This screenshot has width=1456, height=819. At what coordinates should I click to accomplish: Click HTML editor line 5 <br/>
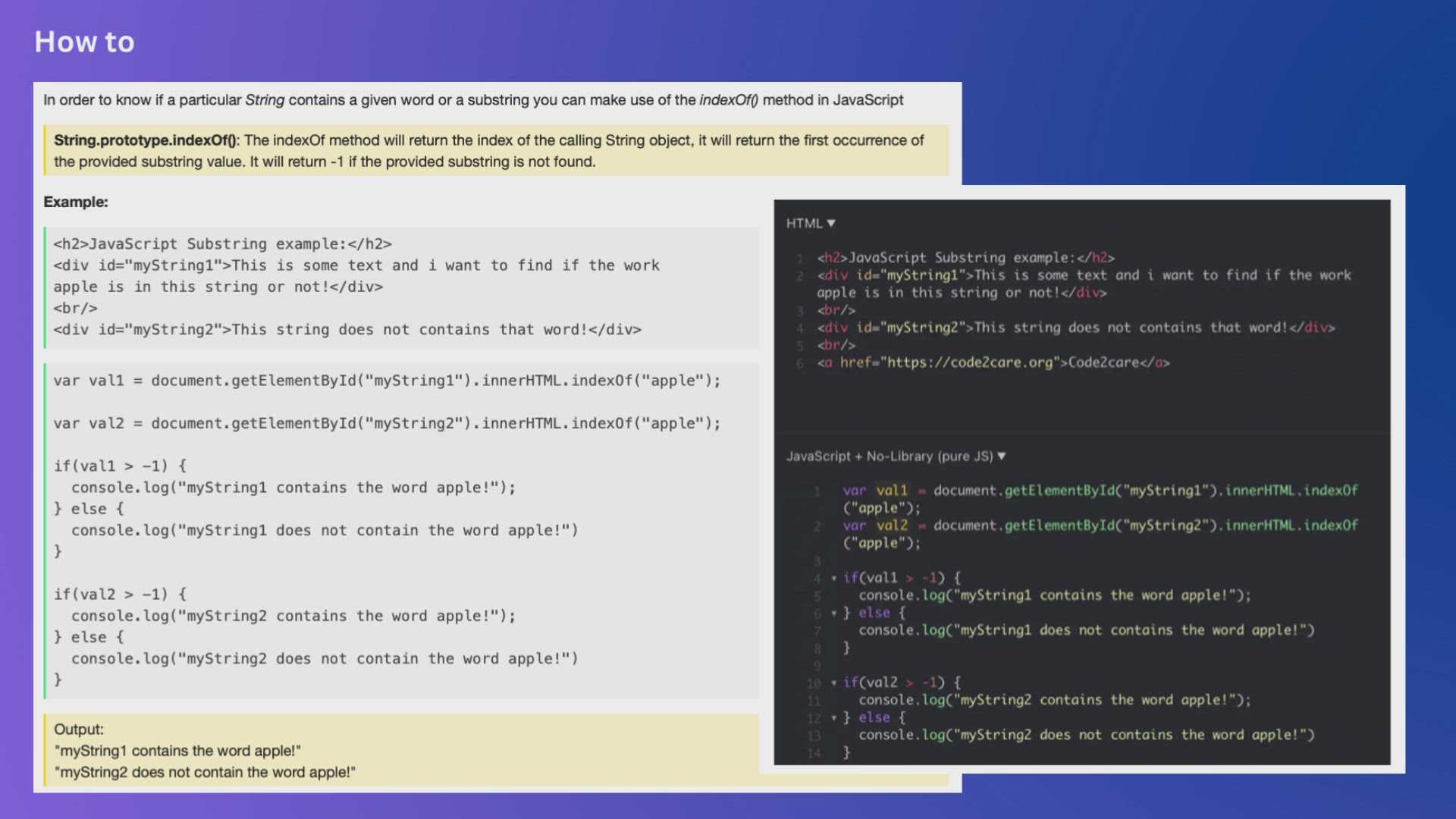coord(836,345)
